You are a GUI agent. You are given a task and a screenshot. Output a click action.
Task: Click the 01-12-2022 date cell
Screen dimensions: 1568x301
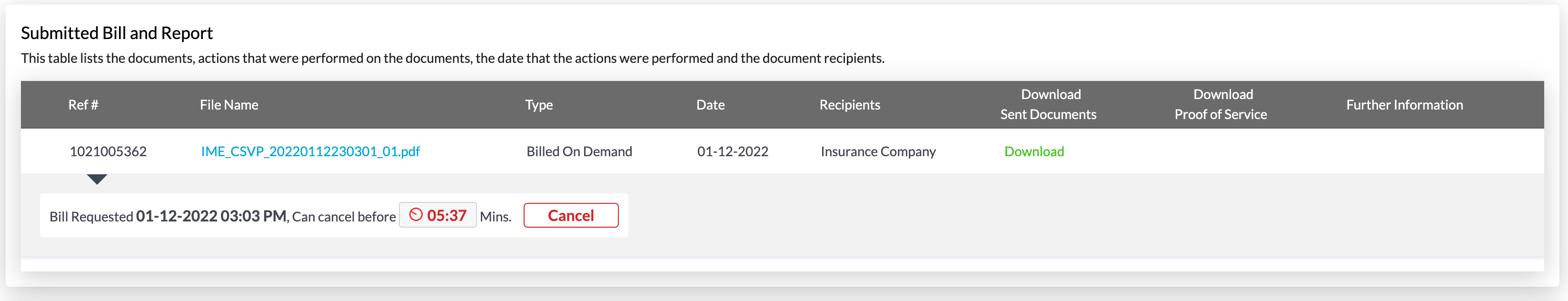click(732, 151)
